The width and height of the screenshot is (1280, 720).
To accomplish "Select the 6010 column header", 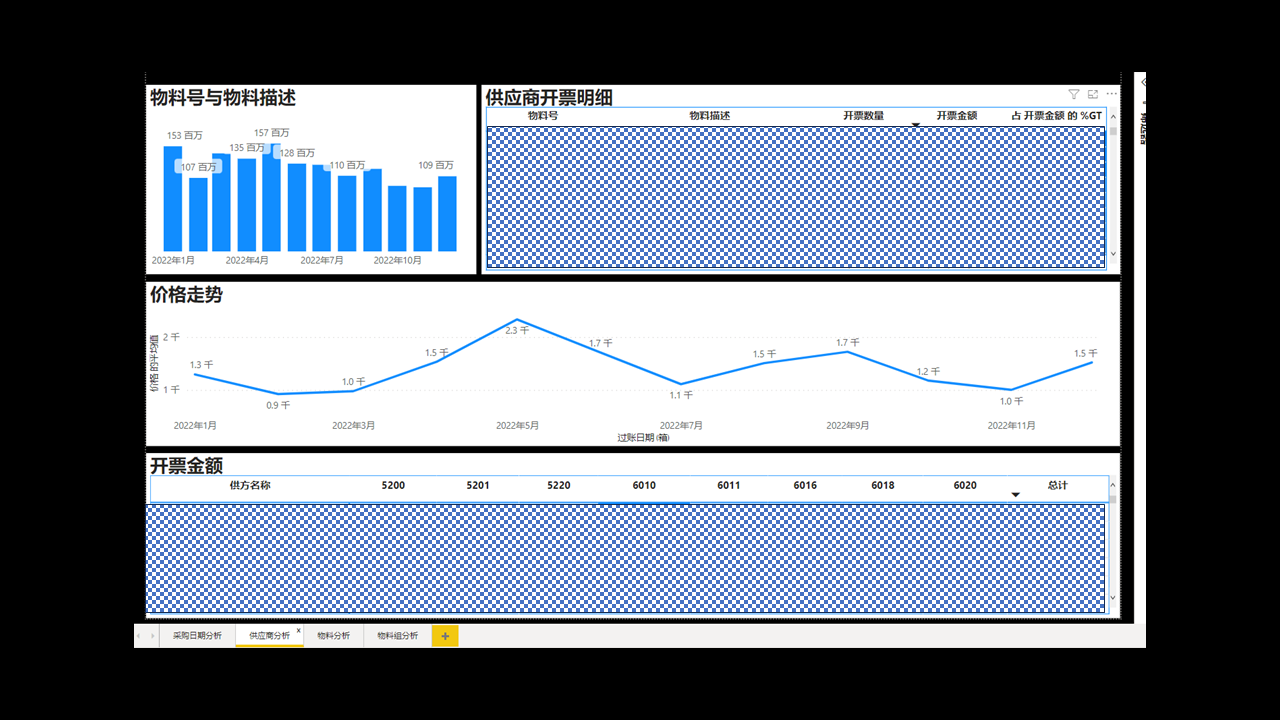I will coord(644,486).
